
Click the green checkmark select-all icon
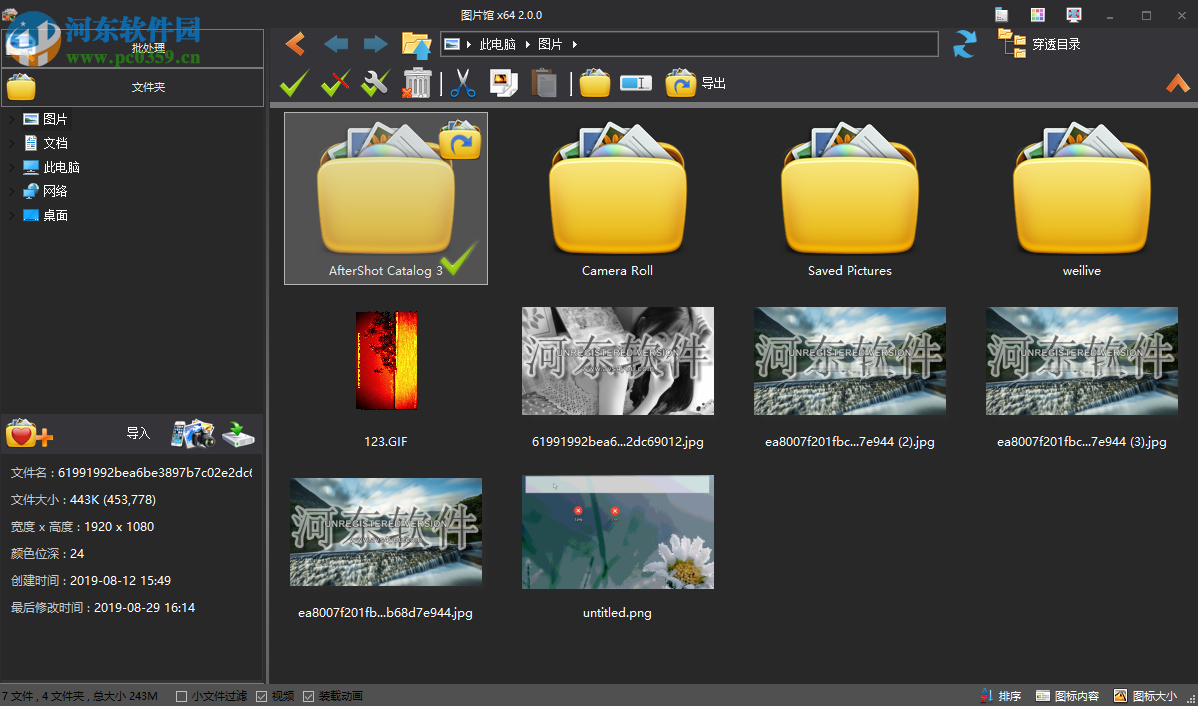tap(293, 83)
